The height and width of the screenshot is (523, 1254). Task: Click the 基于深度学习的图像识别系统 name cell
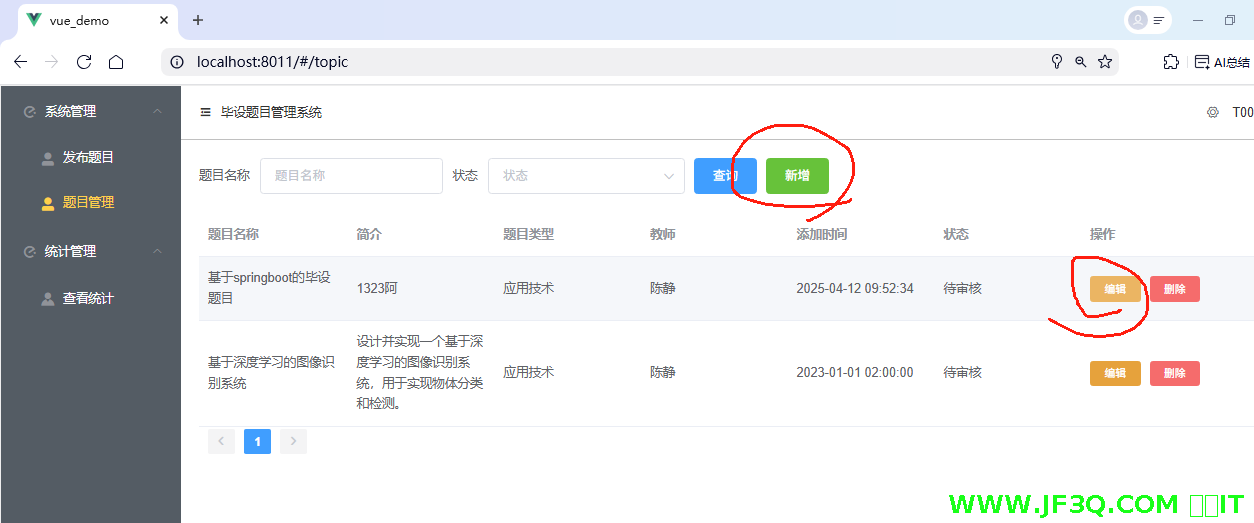[272, 372]
